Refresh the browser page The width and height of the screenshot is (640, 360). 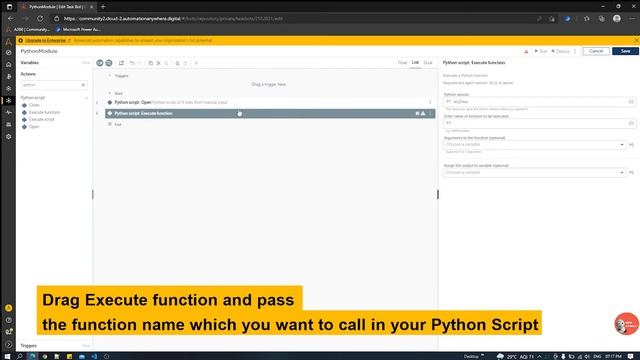40,18
